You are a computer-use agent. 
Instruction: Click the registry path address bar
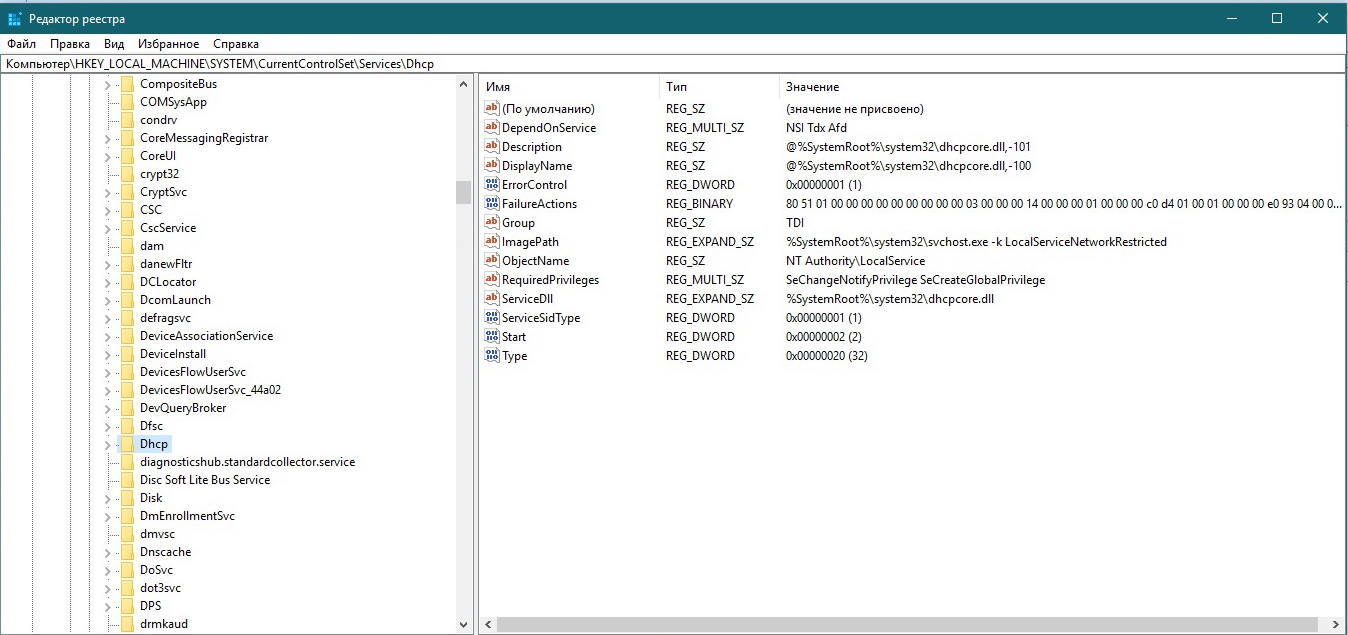tap(674, 64)
